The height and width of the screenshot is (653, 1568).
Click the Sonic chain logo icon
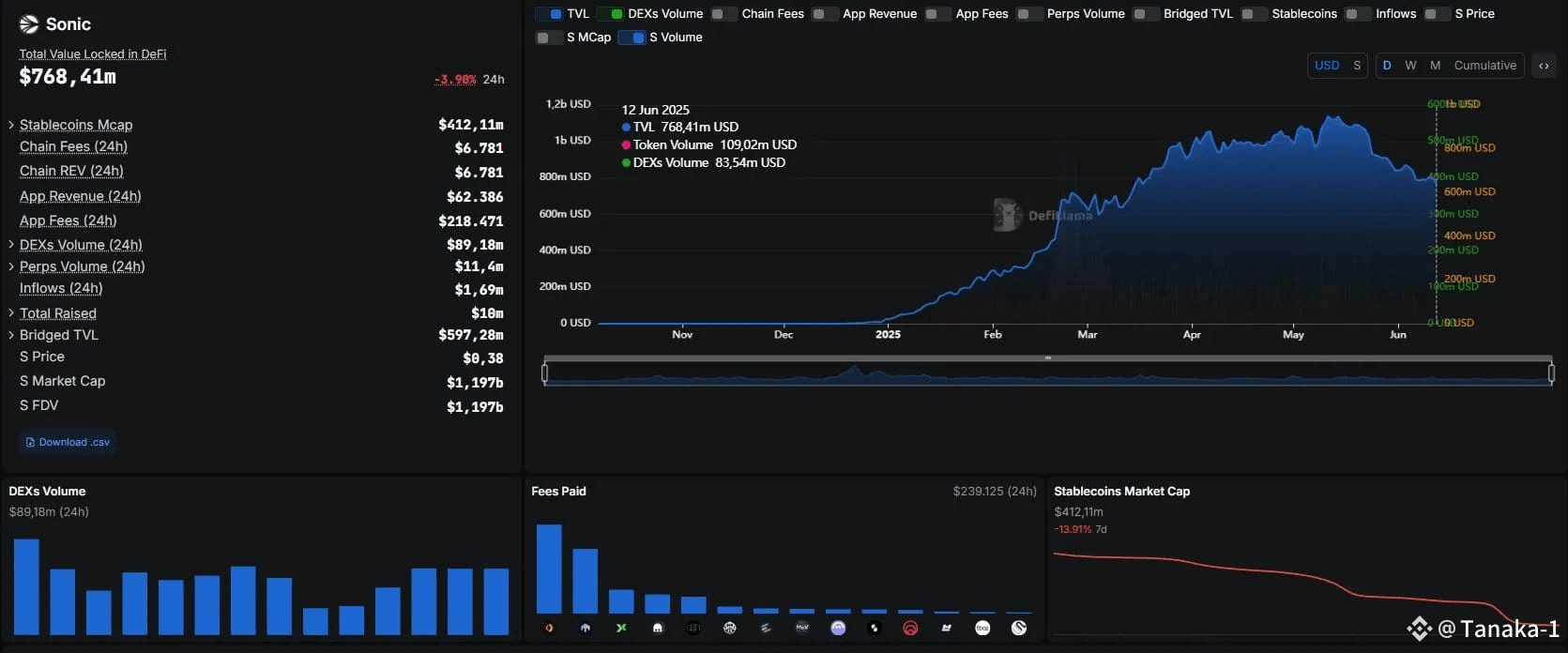coord(29,24)
